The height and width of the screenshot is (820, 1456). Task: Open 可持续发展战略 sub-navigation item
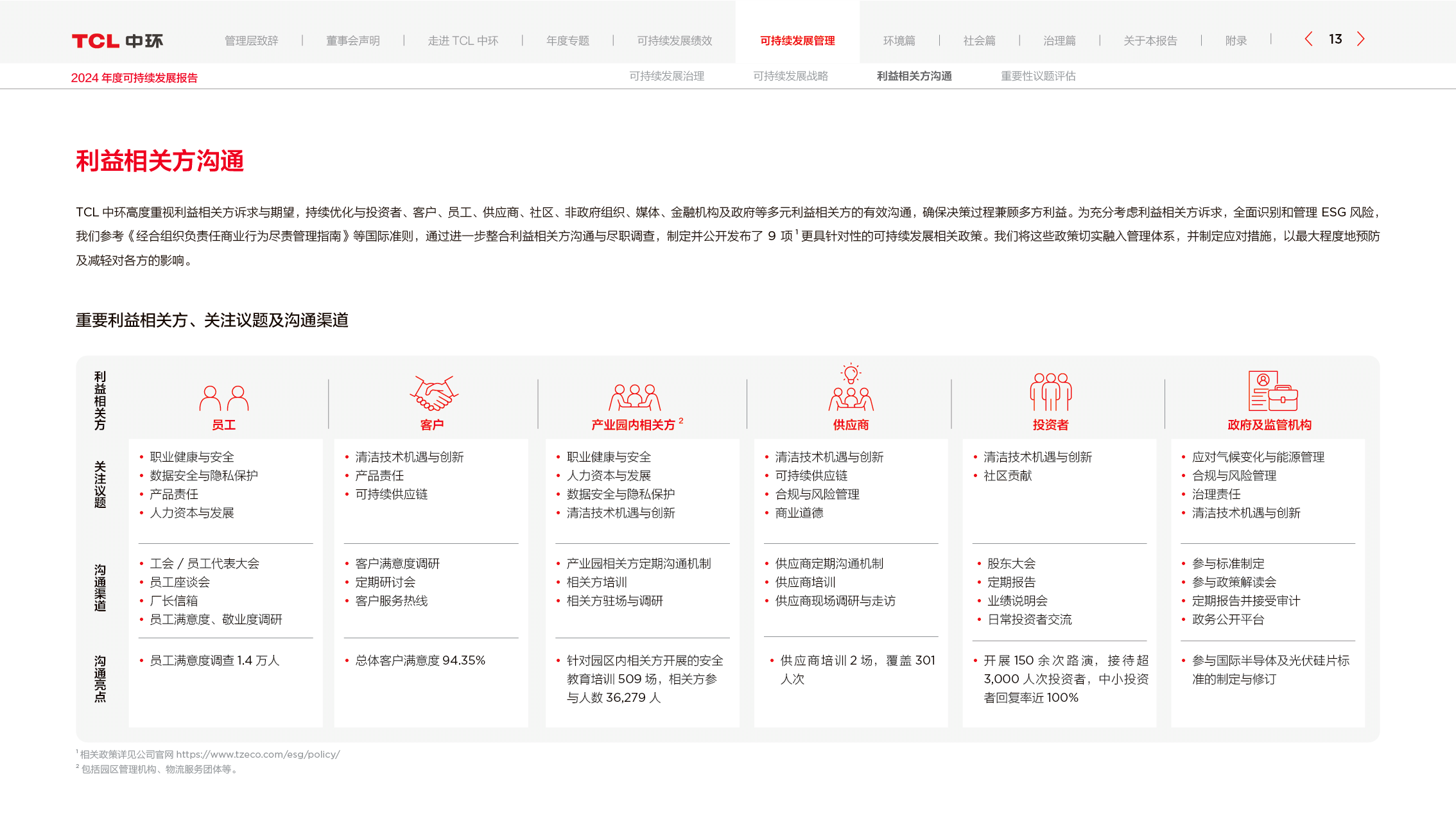(x=790, y=76)
